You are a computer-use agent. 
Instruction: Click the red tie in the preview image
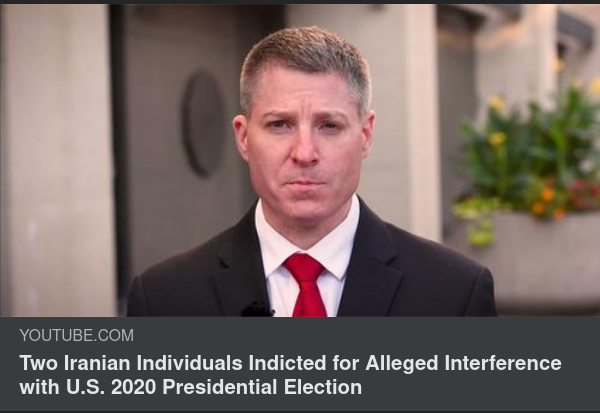pyautogui.click(x=307, y=285)
